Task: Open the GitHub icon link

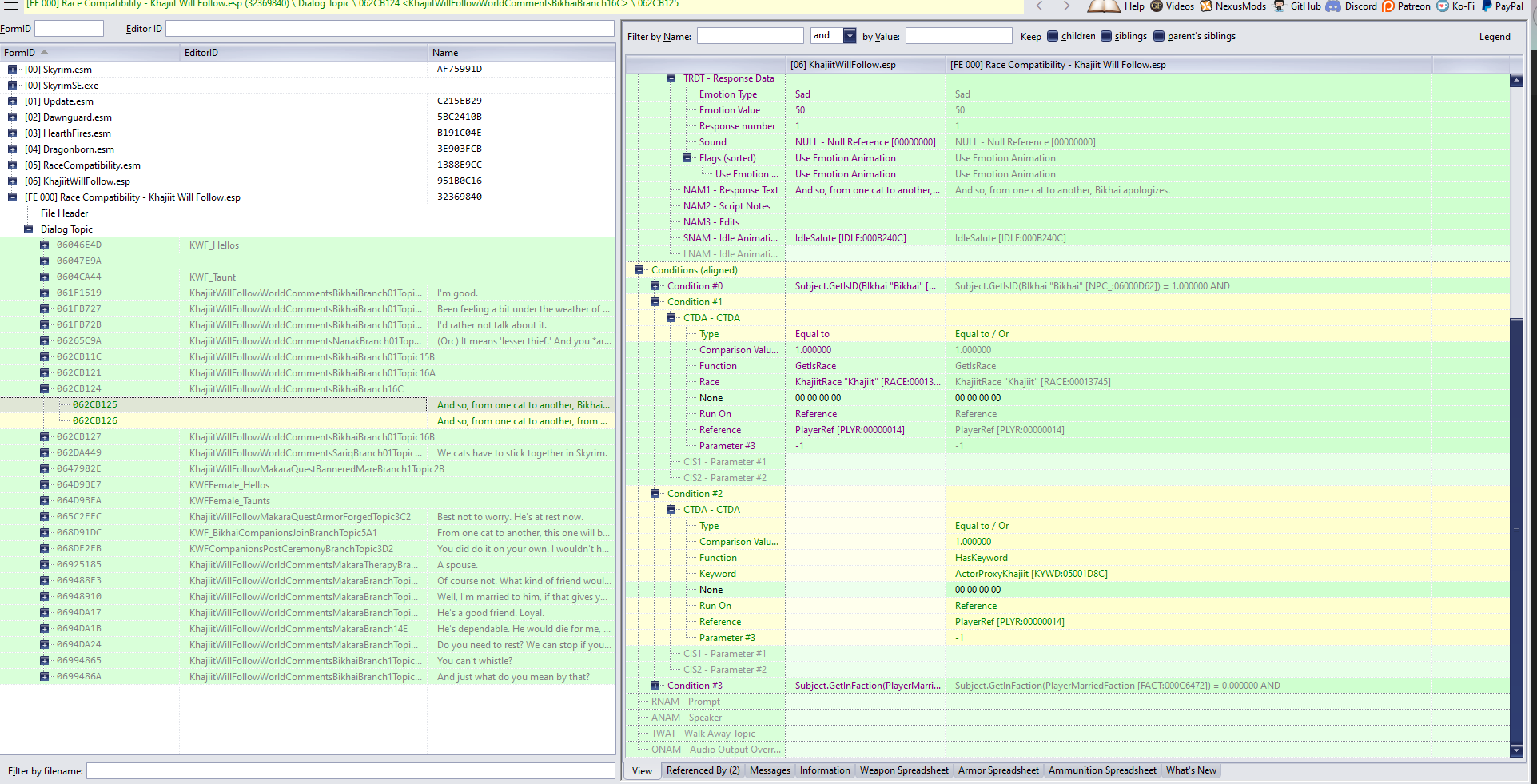Action: (1280, 6)
